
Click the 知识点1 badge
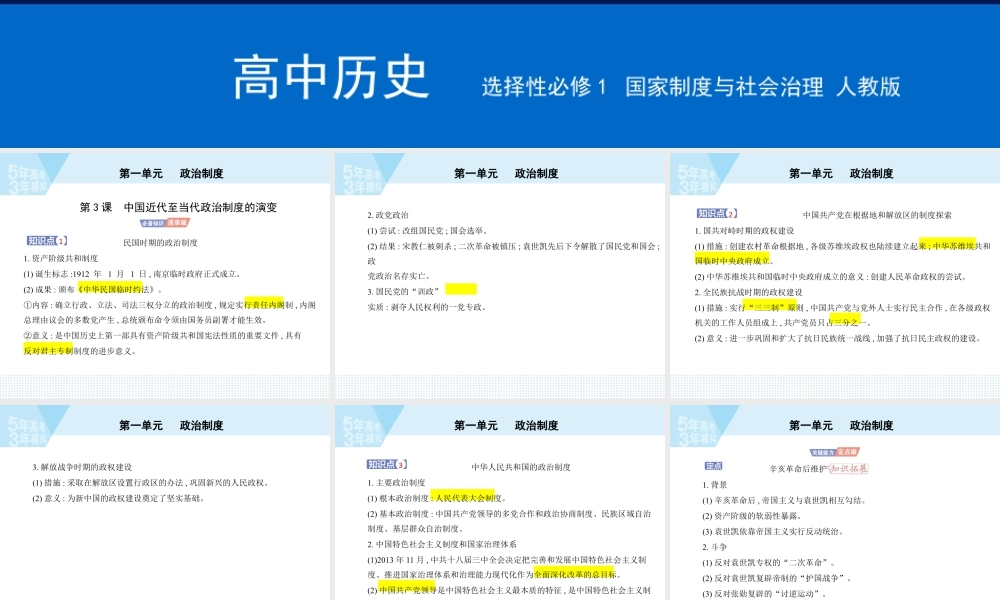tap(47, 240)
